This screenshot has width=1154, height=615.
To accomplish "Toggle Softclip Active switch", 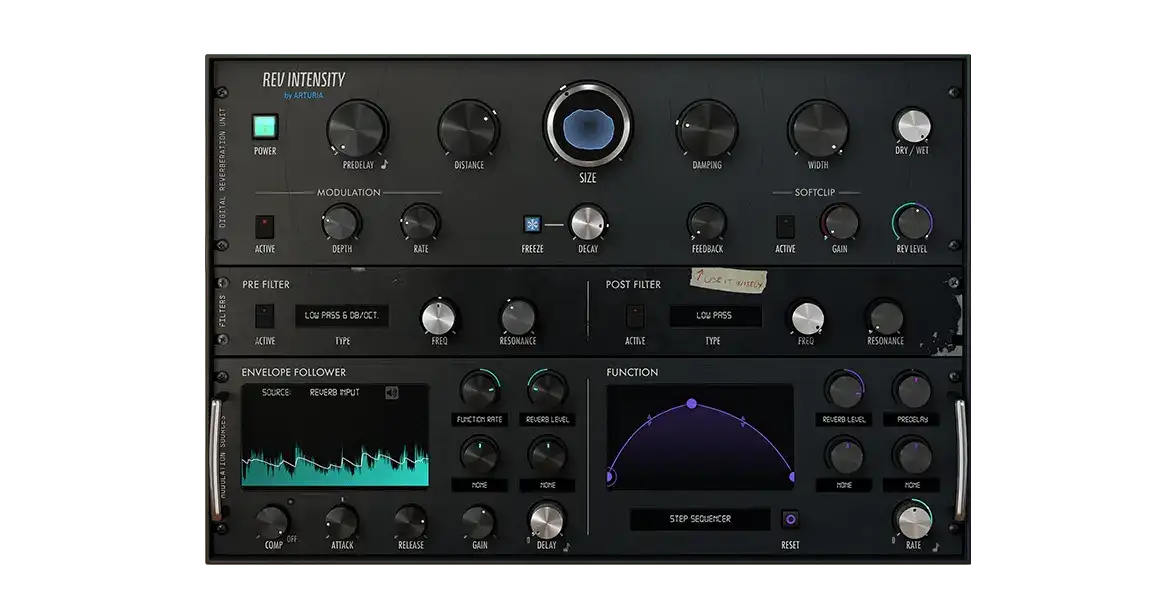I will (785, 225).
